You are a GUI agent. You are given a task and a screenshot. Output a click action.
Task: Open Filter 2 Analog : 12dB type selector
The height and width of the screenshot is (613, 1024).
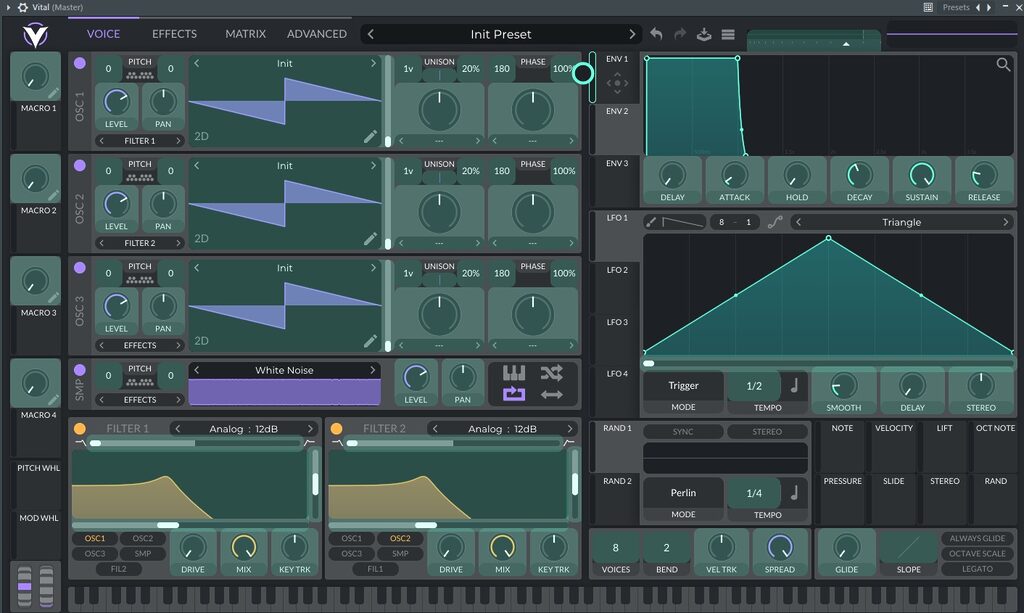[502, 429]
